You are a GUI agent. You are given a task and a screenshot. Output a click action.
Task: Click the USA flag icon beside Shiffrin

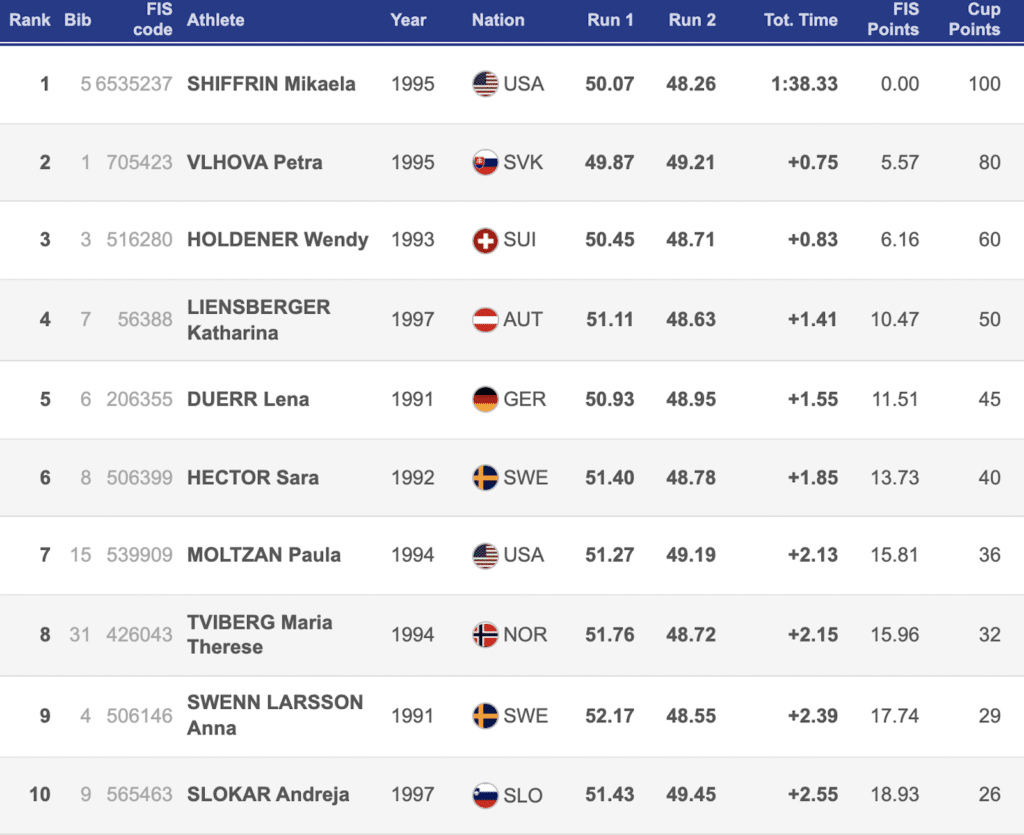pyautogui.click(x=485, y=84)
